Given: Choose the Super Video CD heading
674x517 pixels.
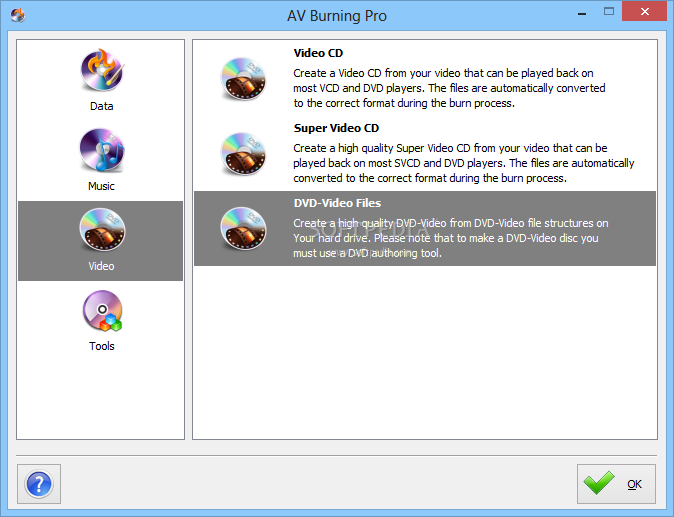Looking at the screenshot, I should [336, 128].
